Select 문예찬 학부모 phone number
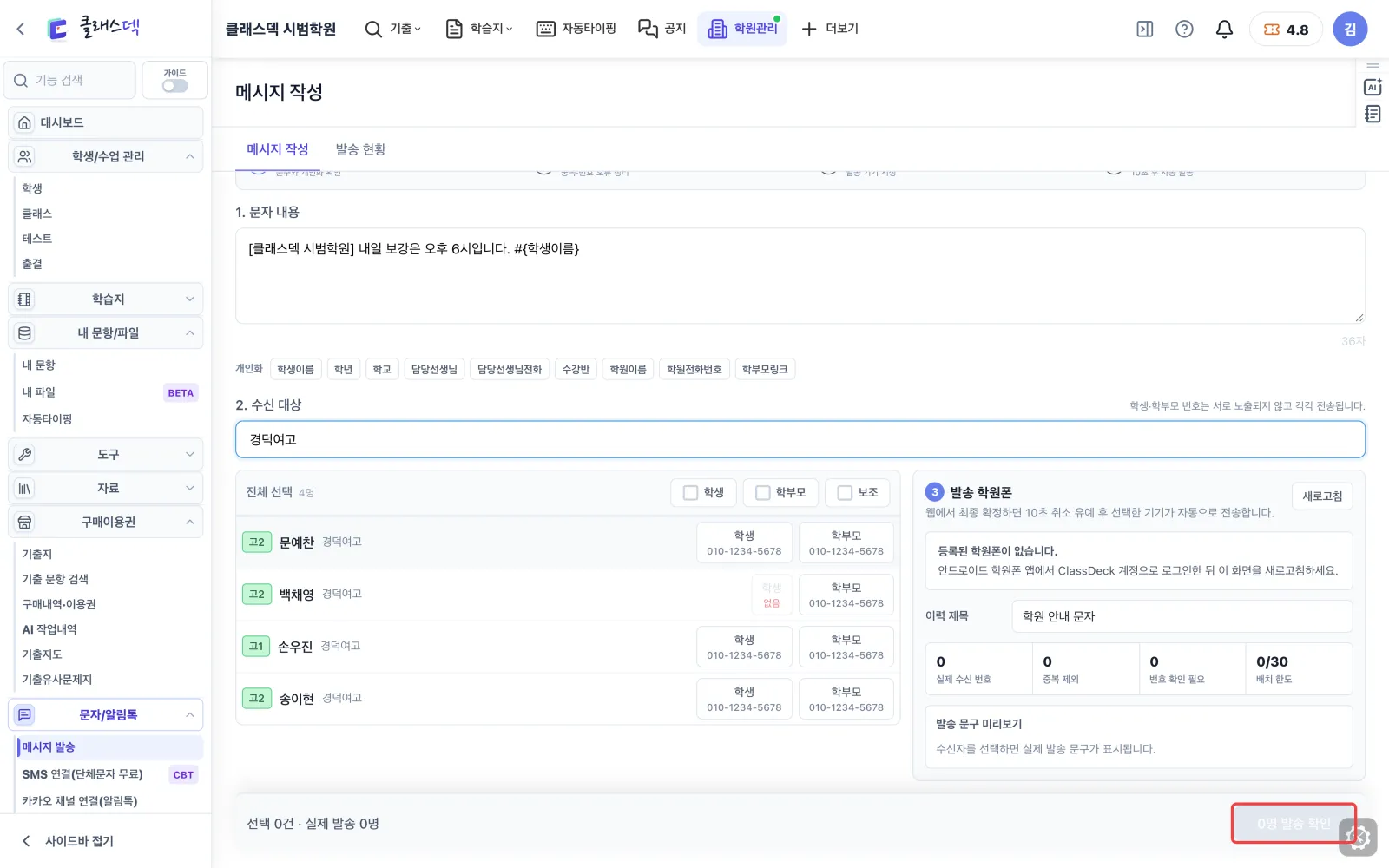 click(846, 542)
